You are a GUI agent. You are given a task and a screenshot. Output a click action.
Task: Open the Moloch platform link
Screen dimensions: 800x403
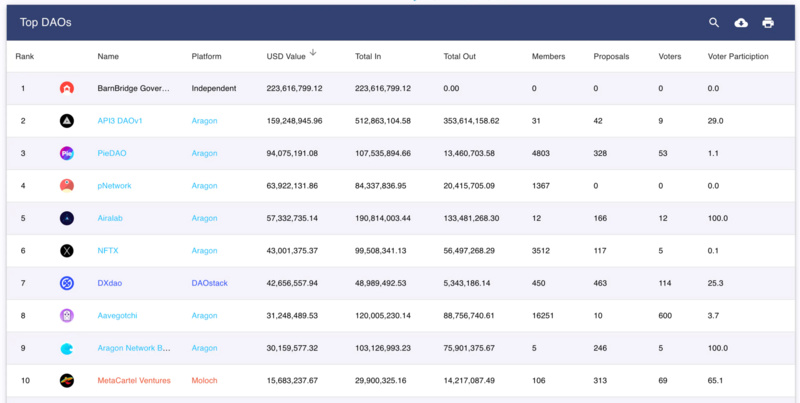(205, 381)
